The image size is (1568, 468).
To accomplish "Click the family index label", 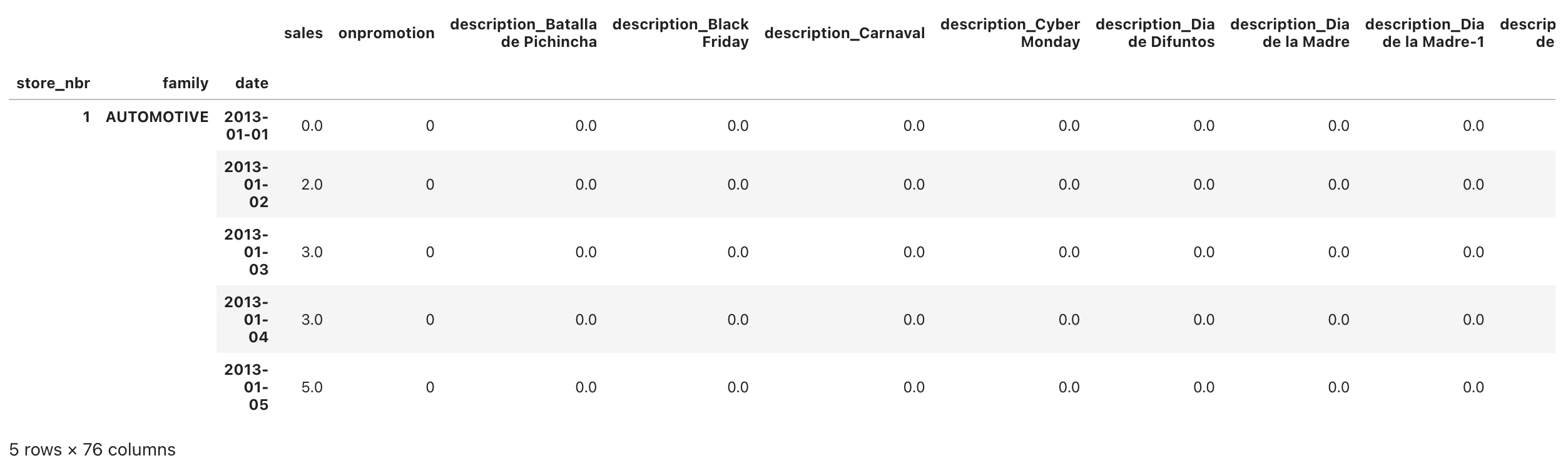I will [x=185, y=83].
